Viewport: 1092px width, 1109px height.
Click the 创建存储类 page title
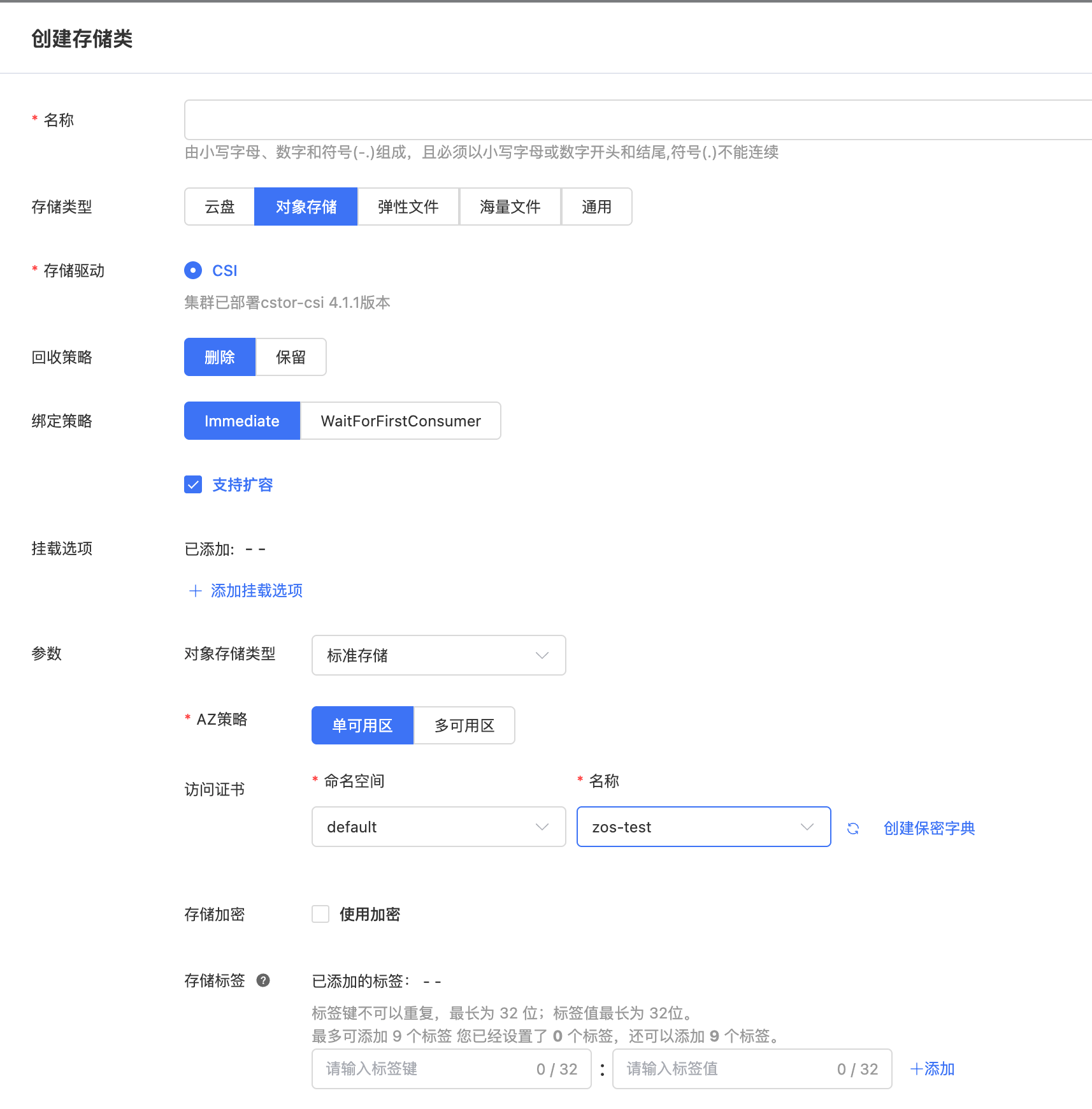click(x=82, y=39)
